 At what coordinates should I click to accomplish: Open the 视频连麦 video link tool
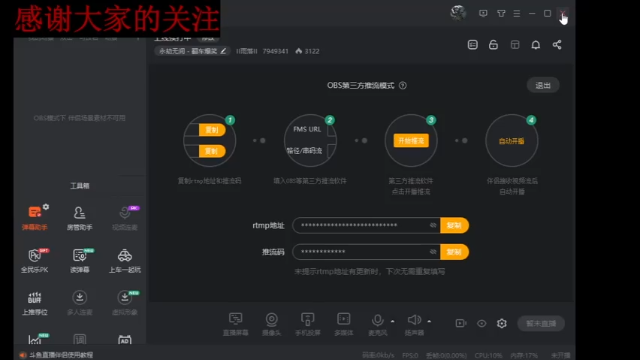tap(125, 218)
